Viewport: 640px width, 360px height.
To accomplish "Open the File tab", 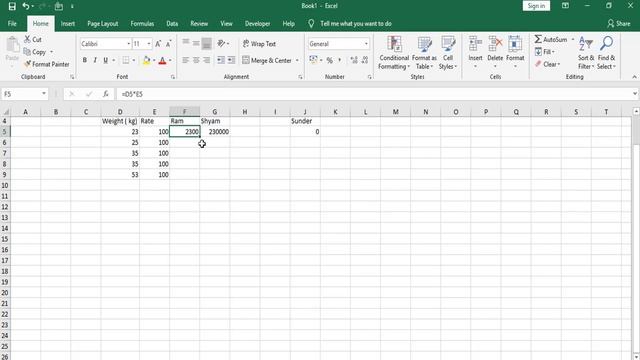I will pos(12,24).
